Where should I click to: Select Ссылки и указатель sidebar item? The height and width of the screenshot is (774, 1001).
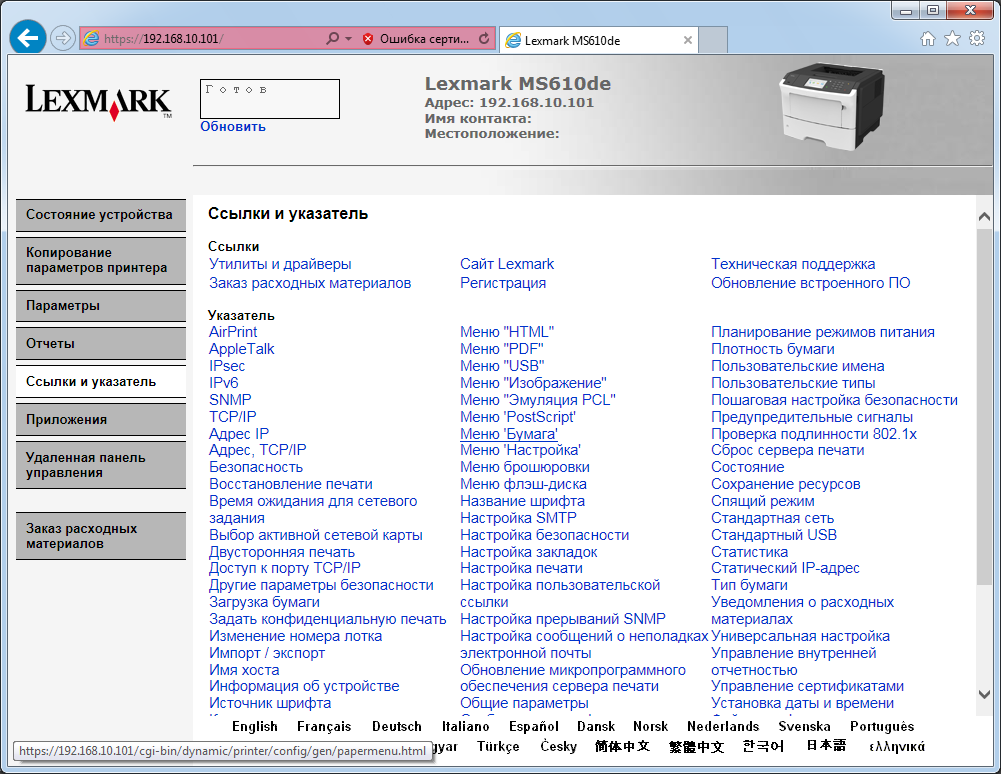click(101, 382)
